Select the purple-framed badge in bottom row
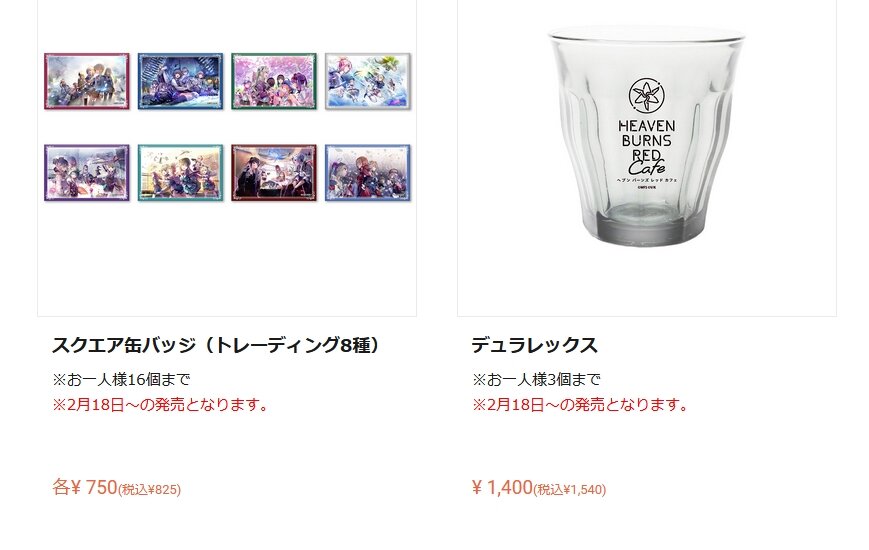Image resolution: width=869 pixels, height=550 pixels. (x=86, y=173)
